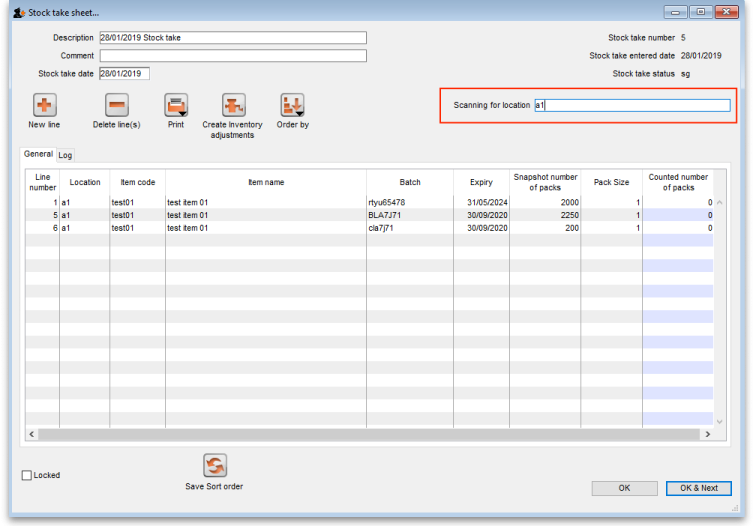
Task: Select the General tab
Action: pyautogui.click(x=38, y=155)
